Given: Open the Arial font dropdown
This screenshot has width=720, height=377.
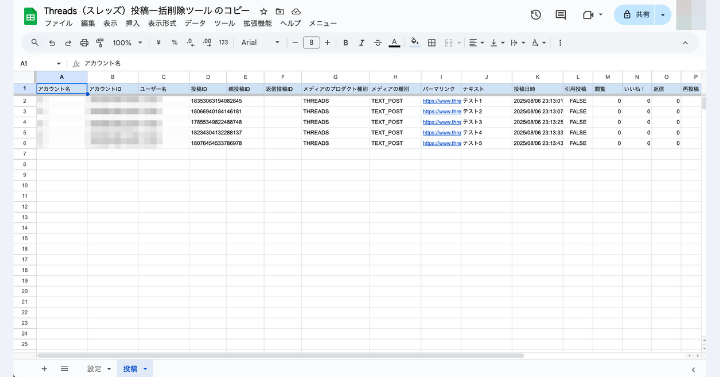Looking at the screenshot, I should tap(260, 43).
